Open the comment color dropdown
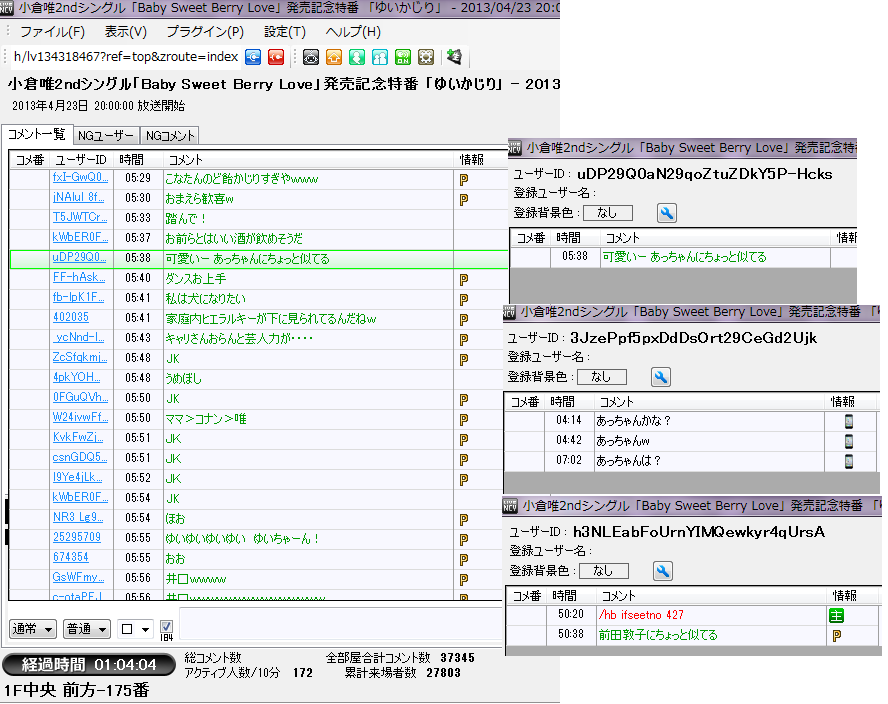The width and height of the screenshot is (888, 704). click(x=135, y=629)
